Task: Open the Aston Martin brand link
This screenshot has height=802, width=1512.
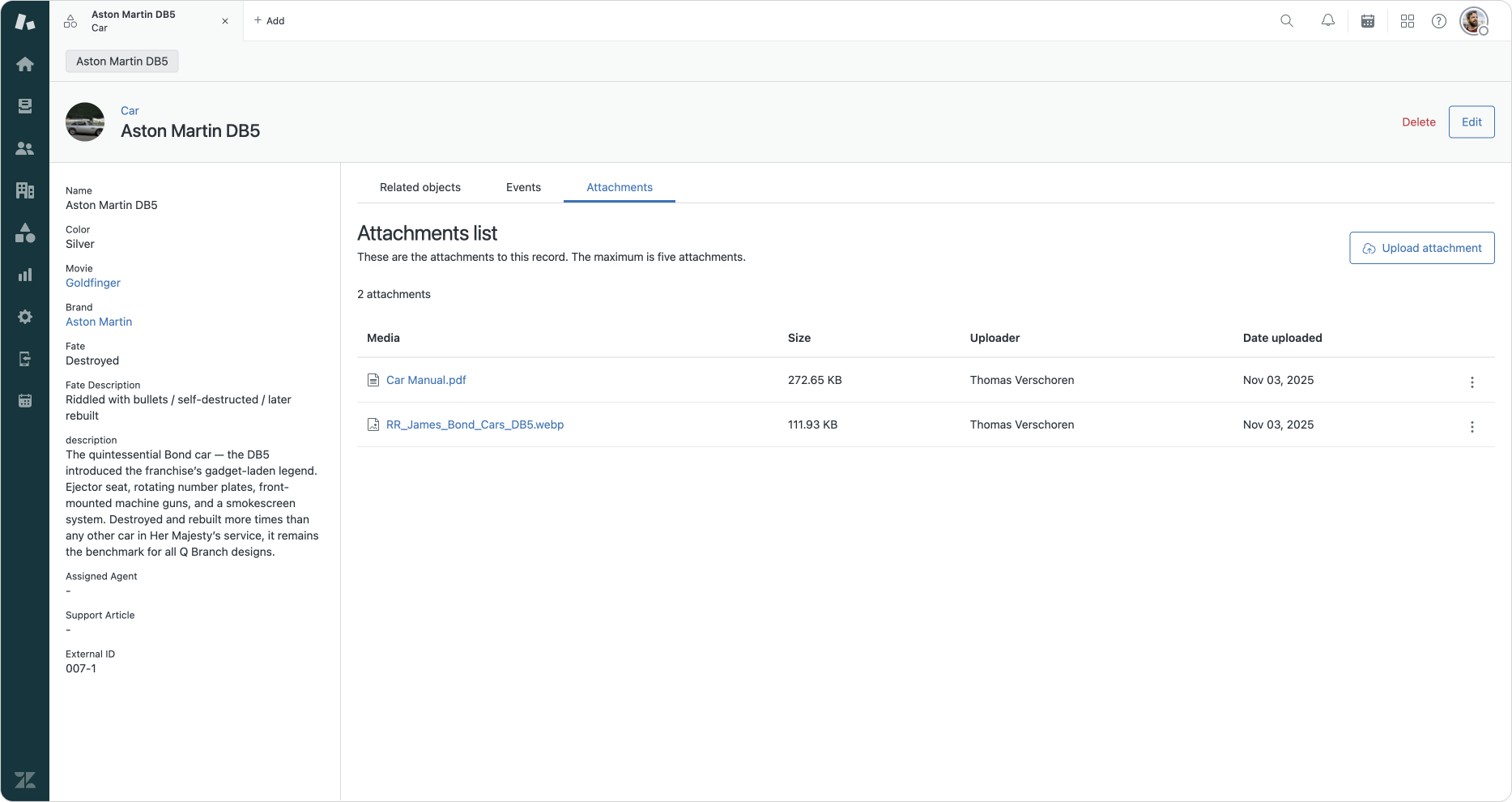Action: point(99,322)
